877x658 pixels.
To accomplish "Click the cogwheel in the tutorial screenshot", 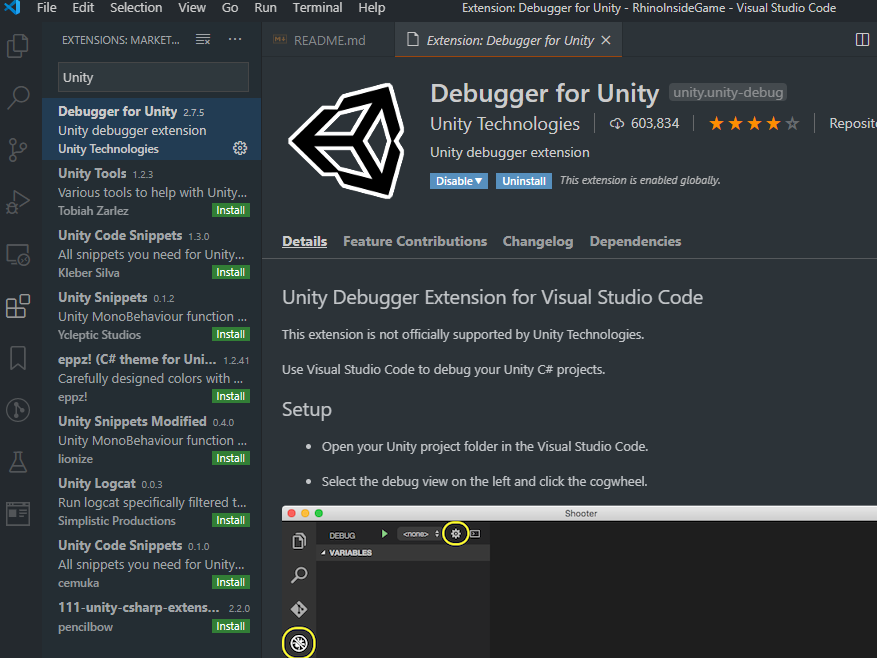I will [x=456, y=534].
